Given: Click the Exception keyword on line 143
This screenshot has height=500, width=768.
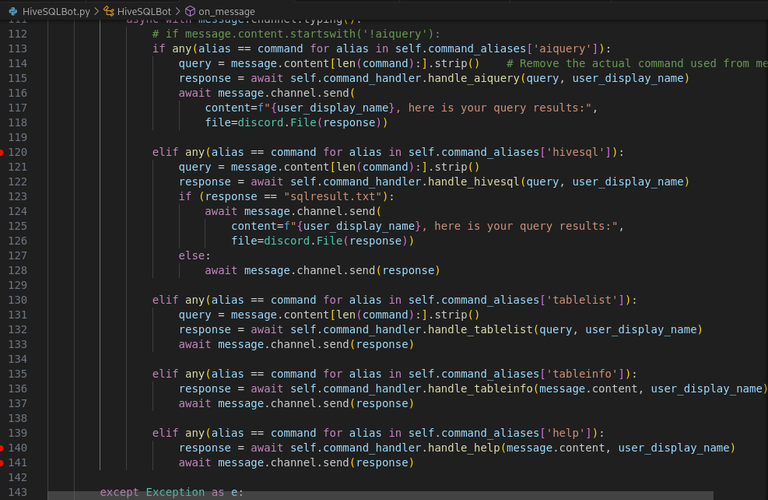Looking at the screenshot, I should 175,493.
